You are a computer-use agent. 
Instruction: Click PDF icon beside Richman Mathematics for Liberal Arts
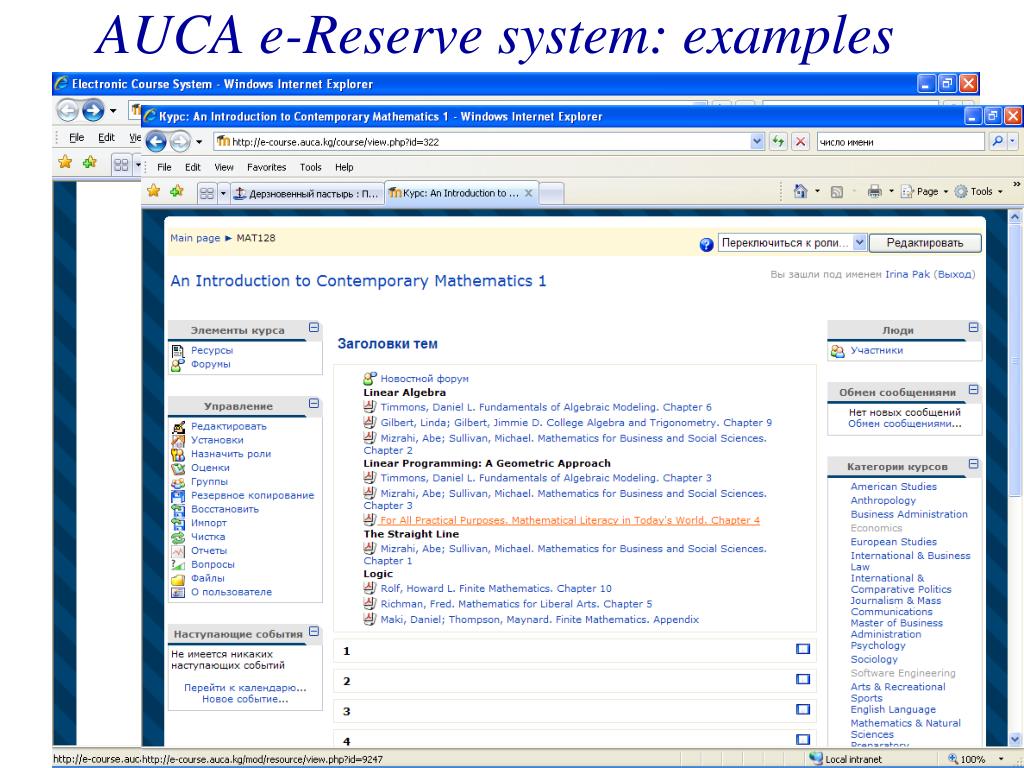[370, 603]
